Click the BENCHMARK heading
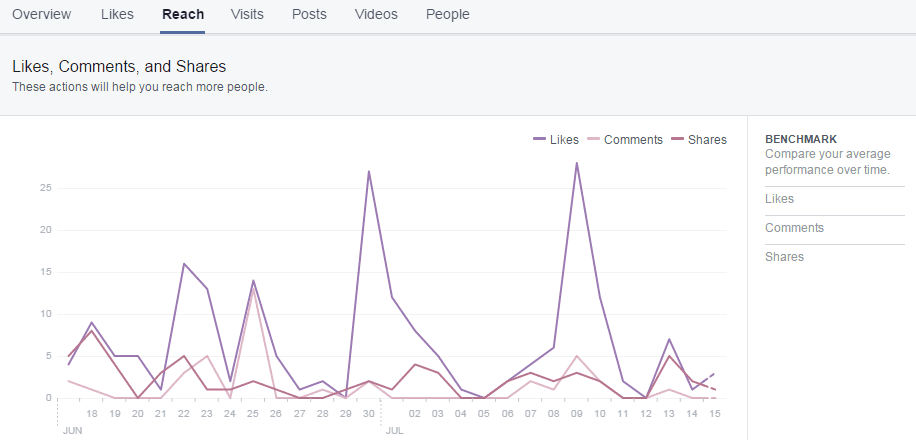 point(801,140)
